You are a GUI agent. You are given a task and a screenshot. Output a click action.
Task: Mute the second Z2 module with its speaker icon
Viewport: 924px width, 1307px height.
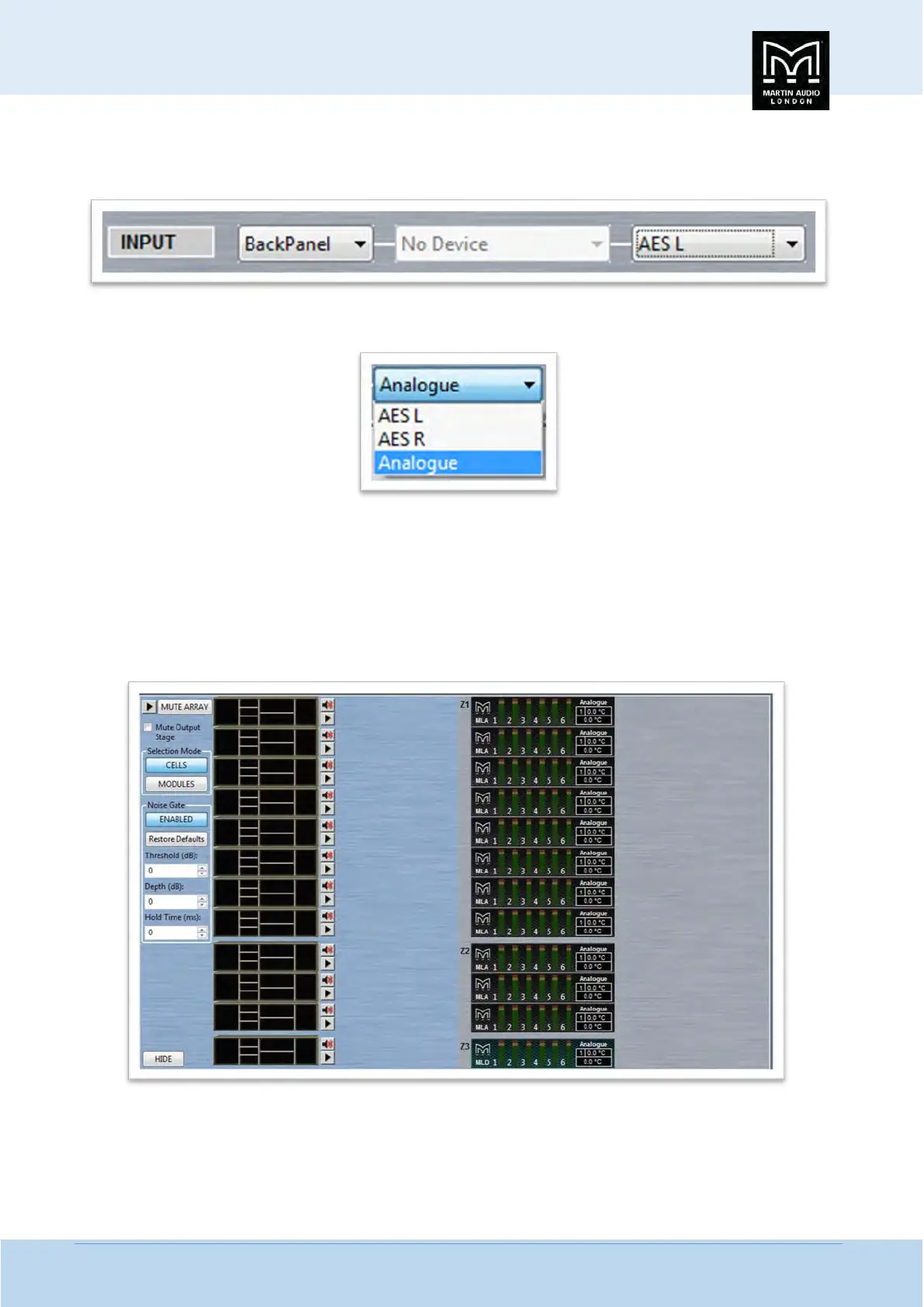[328, 980]
